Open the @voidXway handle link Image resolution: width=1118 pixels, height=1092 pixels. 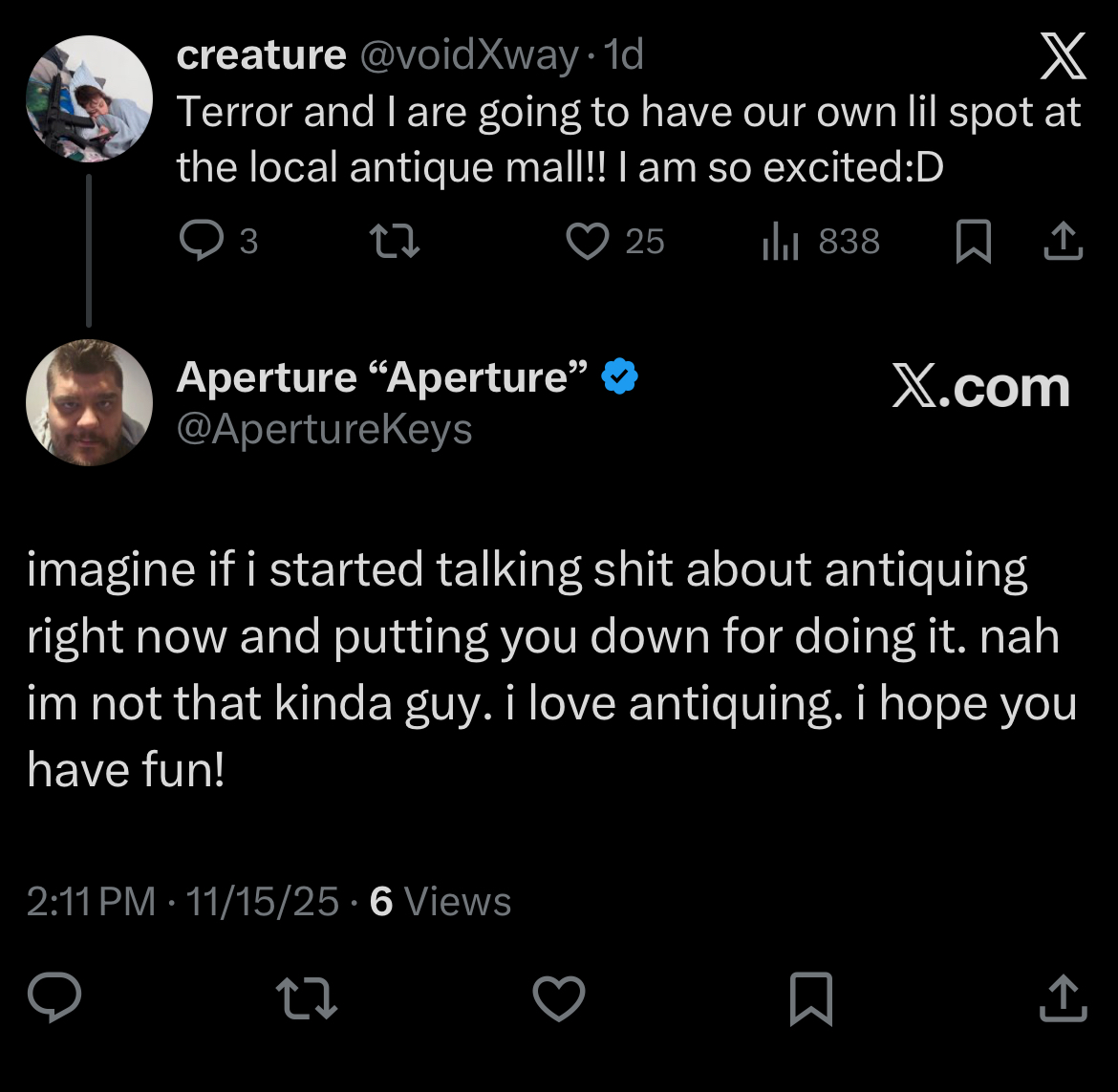pos(468,55)
